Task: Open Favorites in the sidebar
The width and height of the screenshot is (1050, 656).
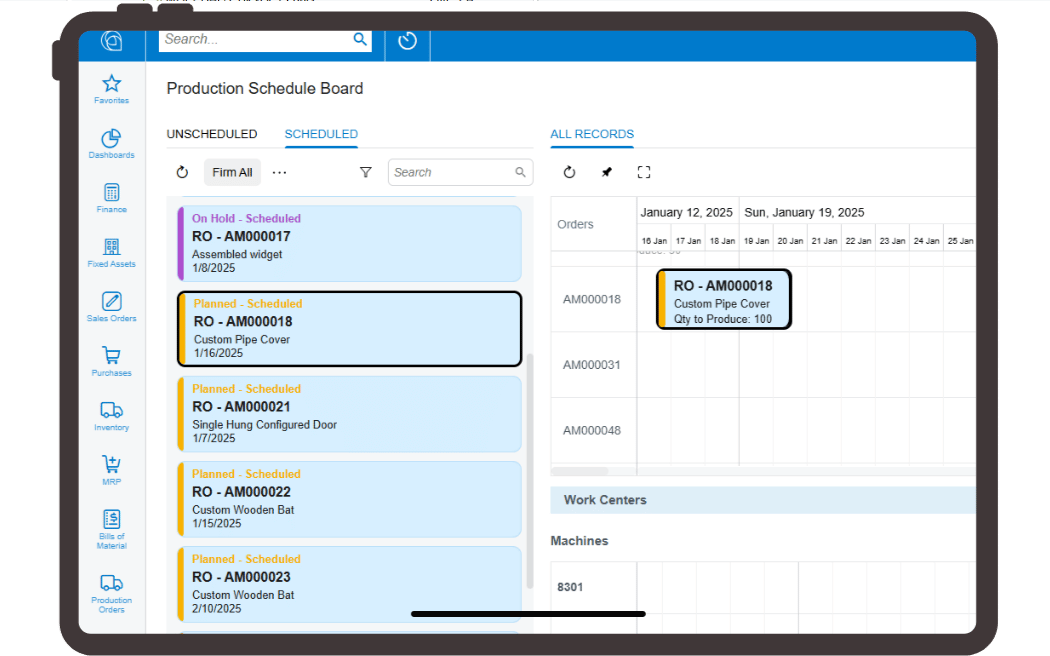Action: point(111,88)
